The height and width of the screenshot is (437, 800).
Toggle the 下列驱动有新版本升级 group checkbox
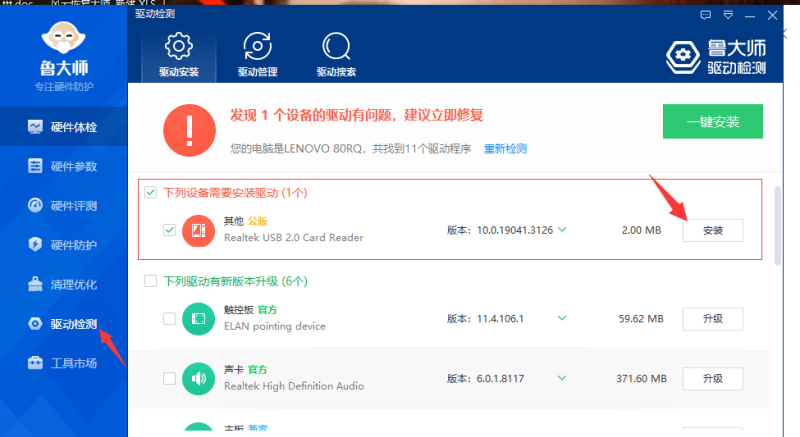coord(151,281)
